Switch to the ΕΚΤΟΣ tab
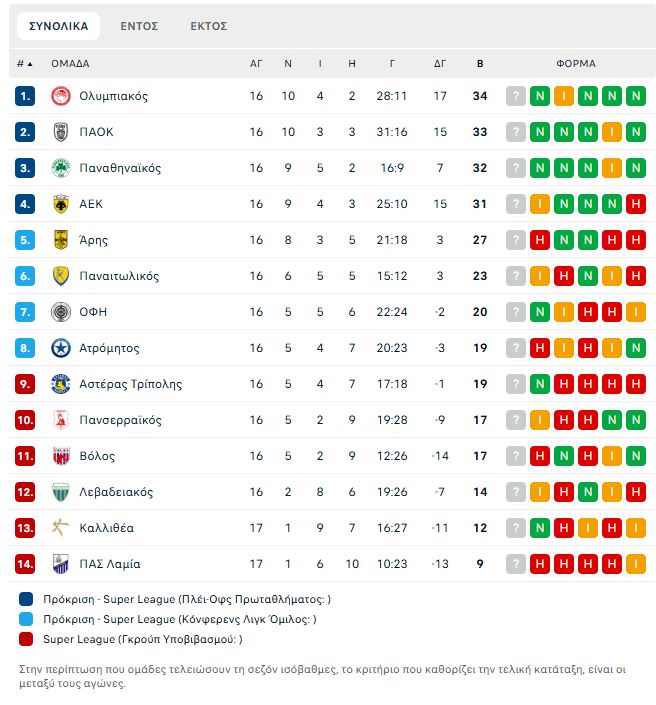The image size is (656, 705). (x=209, y=26)
